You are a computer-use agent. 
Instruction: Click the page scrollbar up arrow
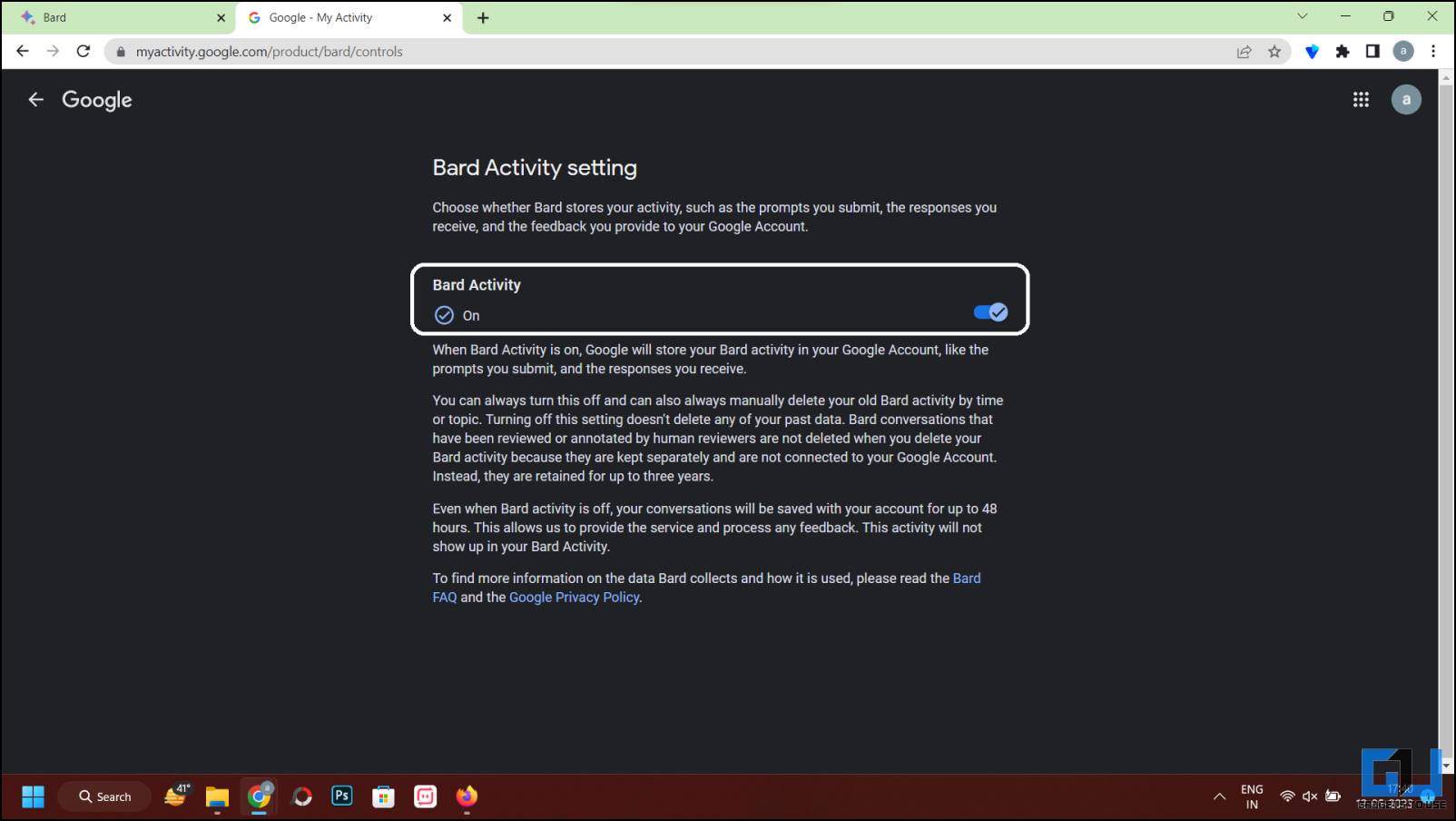pyautogui.click(x=1446, y=77)
